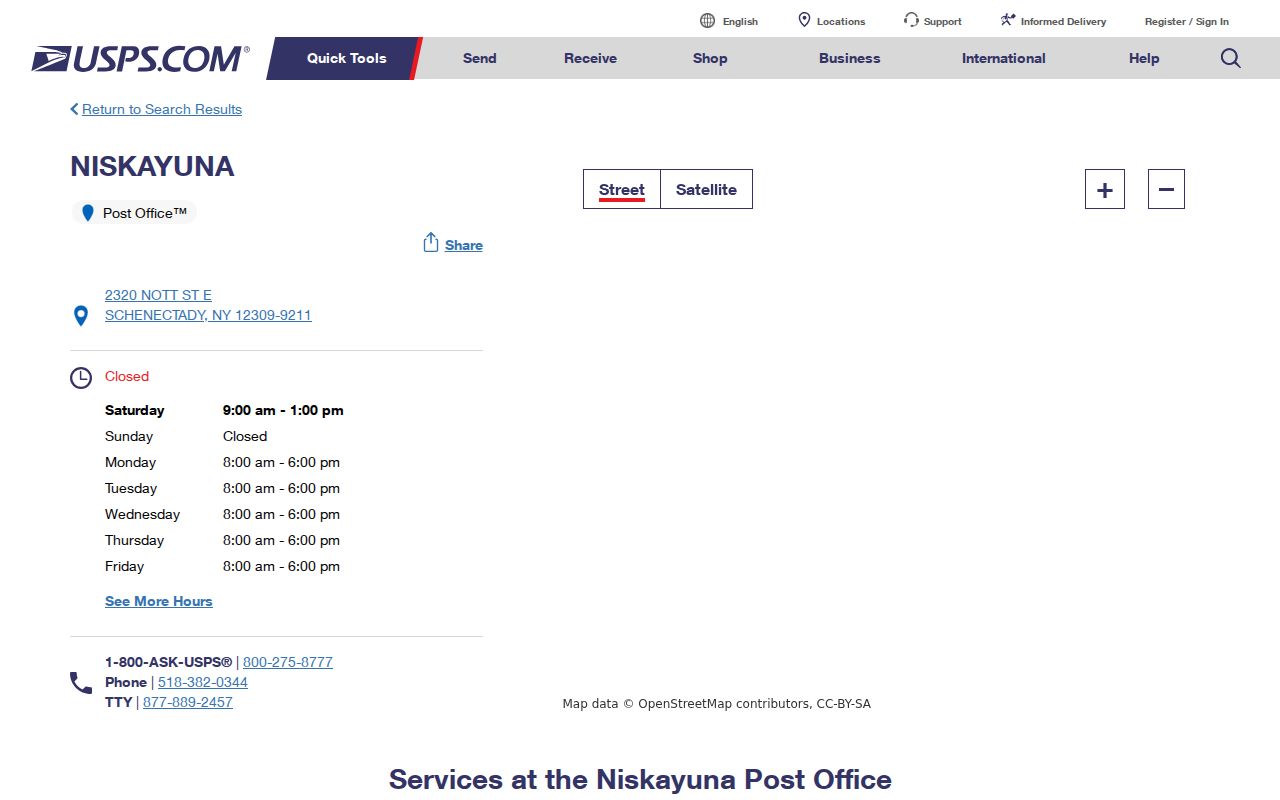Switch map to Street view

[x=622, y=189]
